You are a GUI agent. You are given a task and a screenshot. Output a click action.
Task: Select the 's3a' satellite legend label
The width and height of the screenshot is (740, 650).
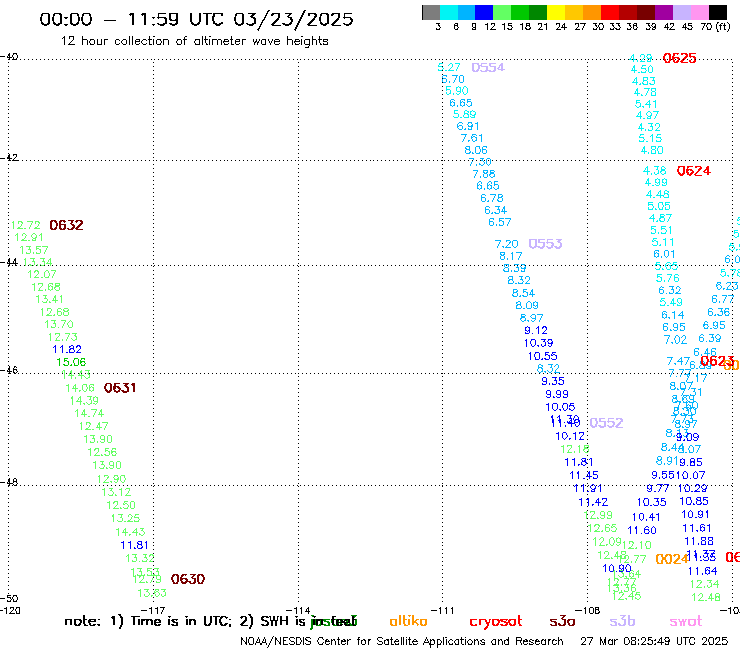coord(562,622)
